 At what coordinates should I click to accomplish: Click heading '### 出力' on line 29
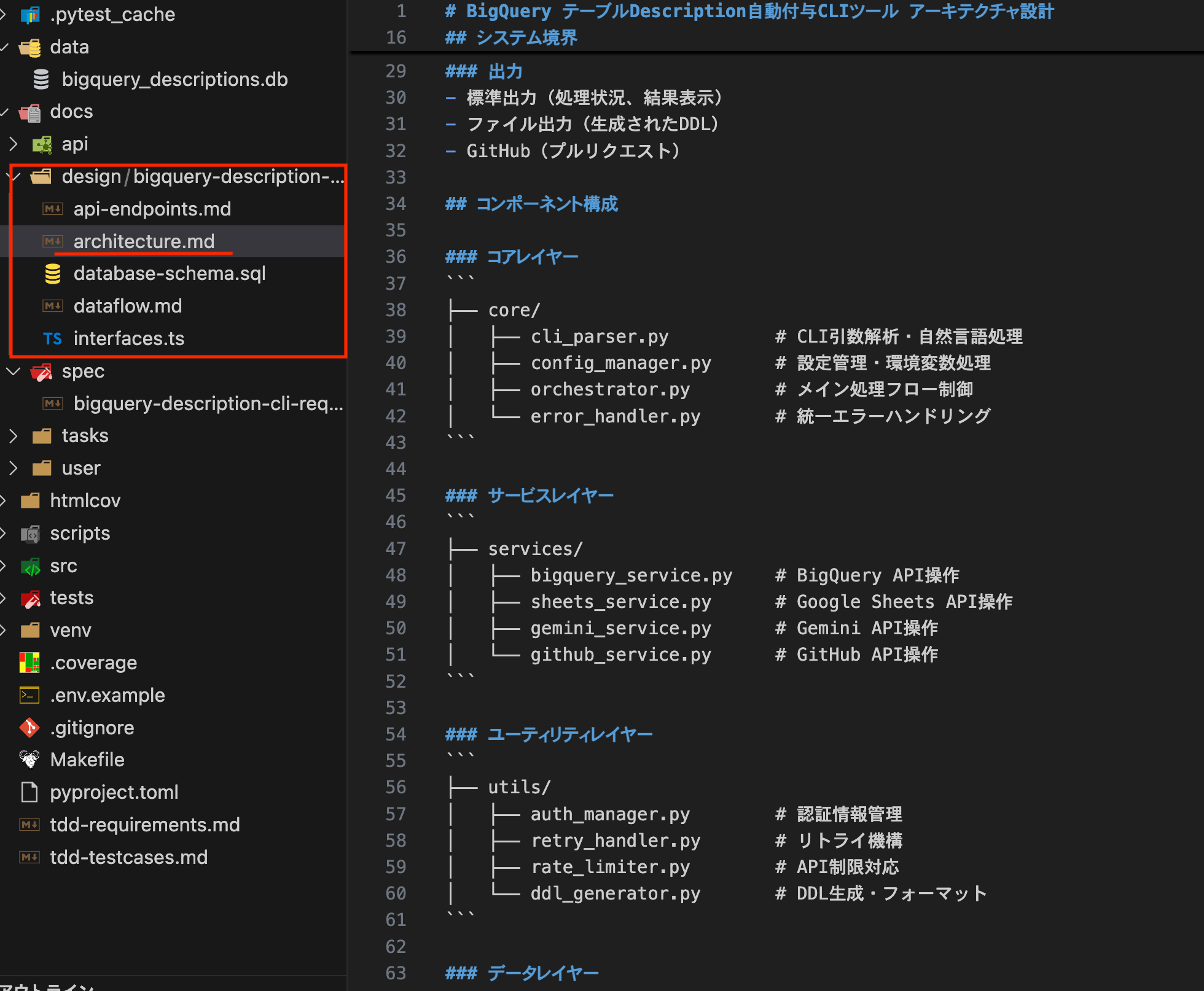click(483, 71)
